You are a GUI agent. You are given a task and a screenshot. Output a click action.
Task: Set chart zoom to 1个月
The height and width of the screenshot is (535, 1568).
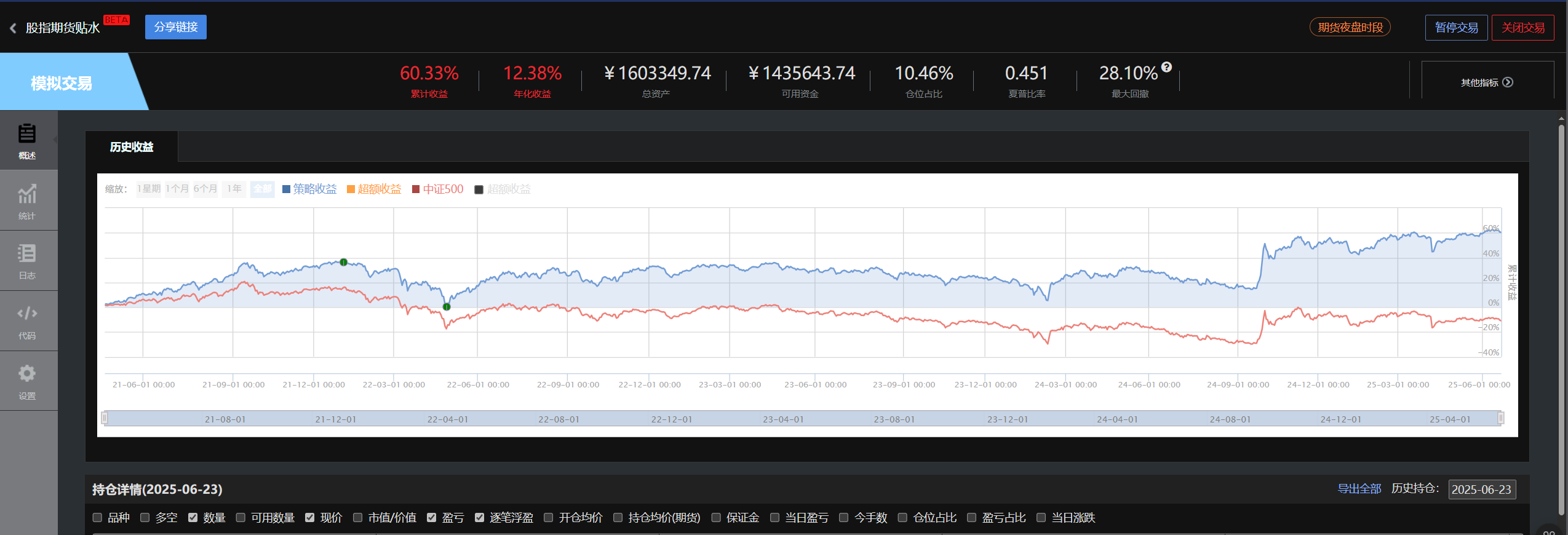[x=177, y=189]
